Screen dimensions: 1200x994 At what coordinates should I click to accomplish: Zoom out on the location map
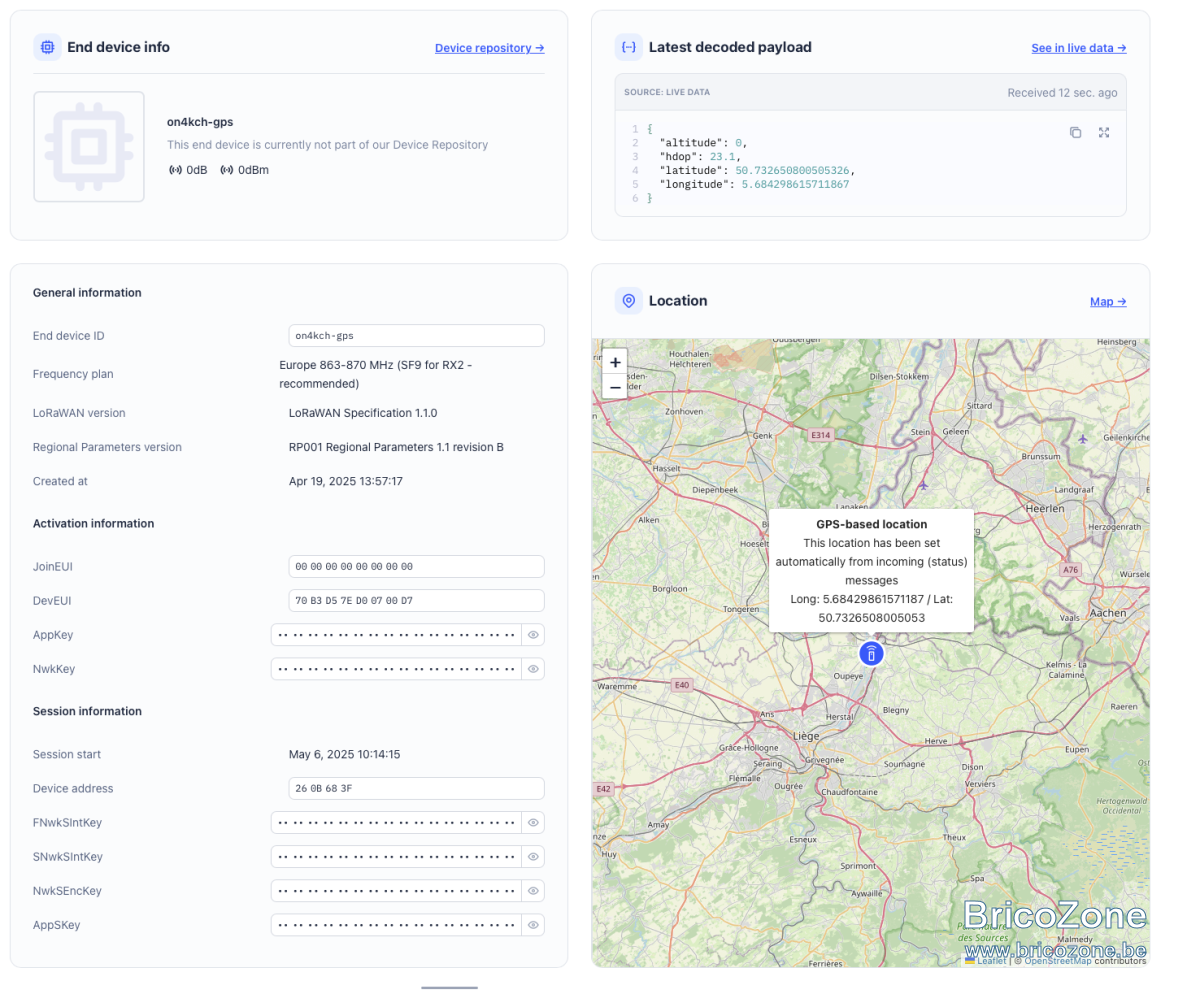615,387
